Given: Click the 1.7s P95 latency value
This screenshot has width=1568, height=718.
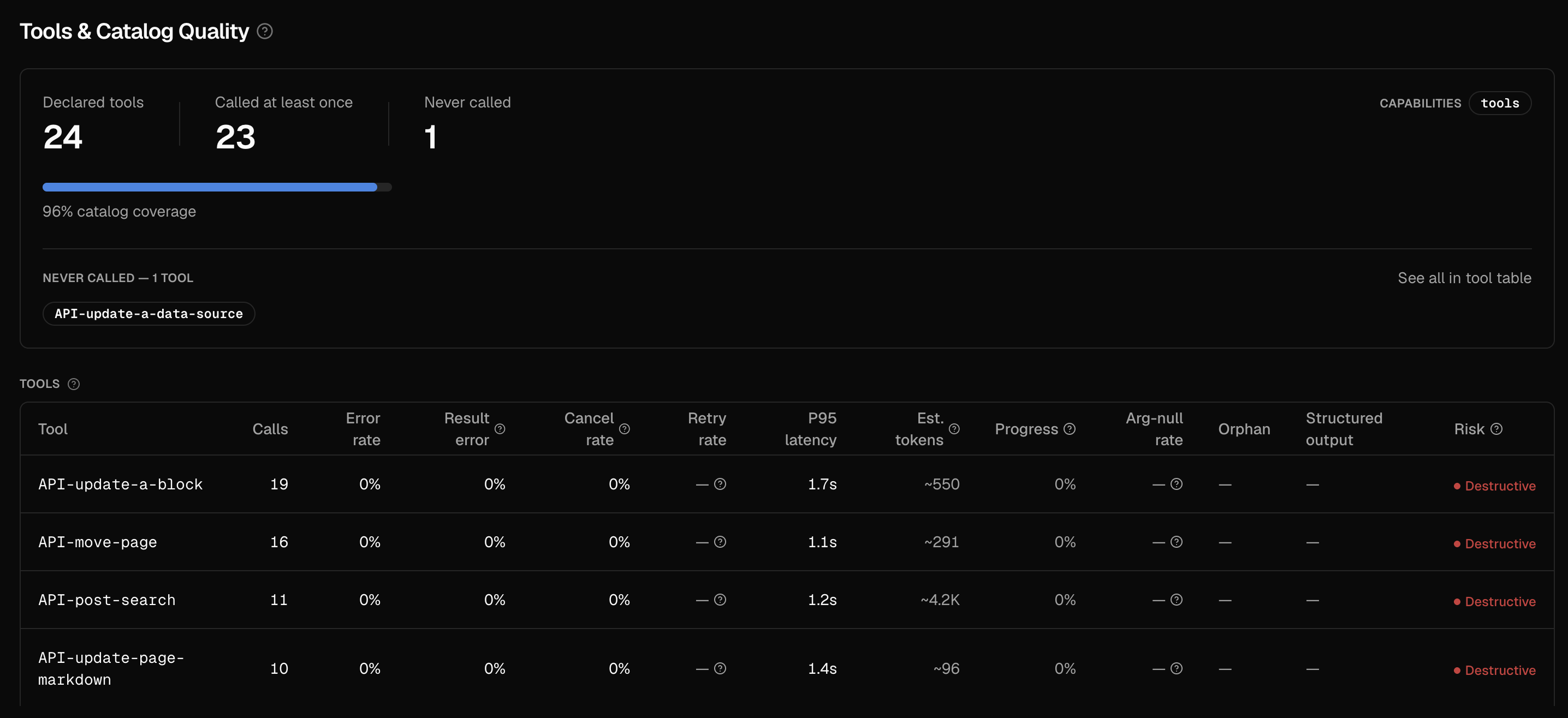Looking at the screenshot, I should tap(822, 484).
